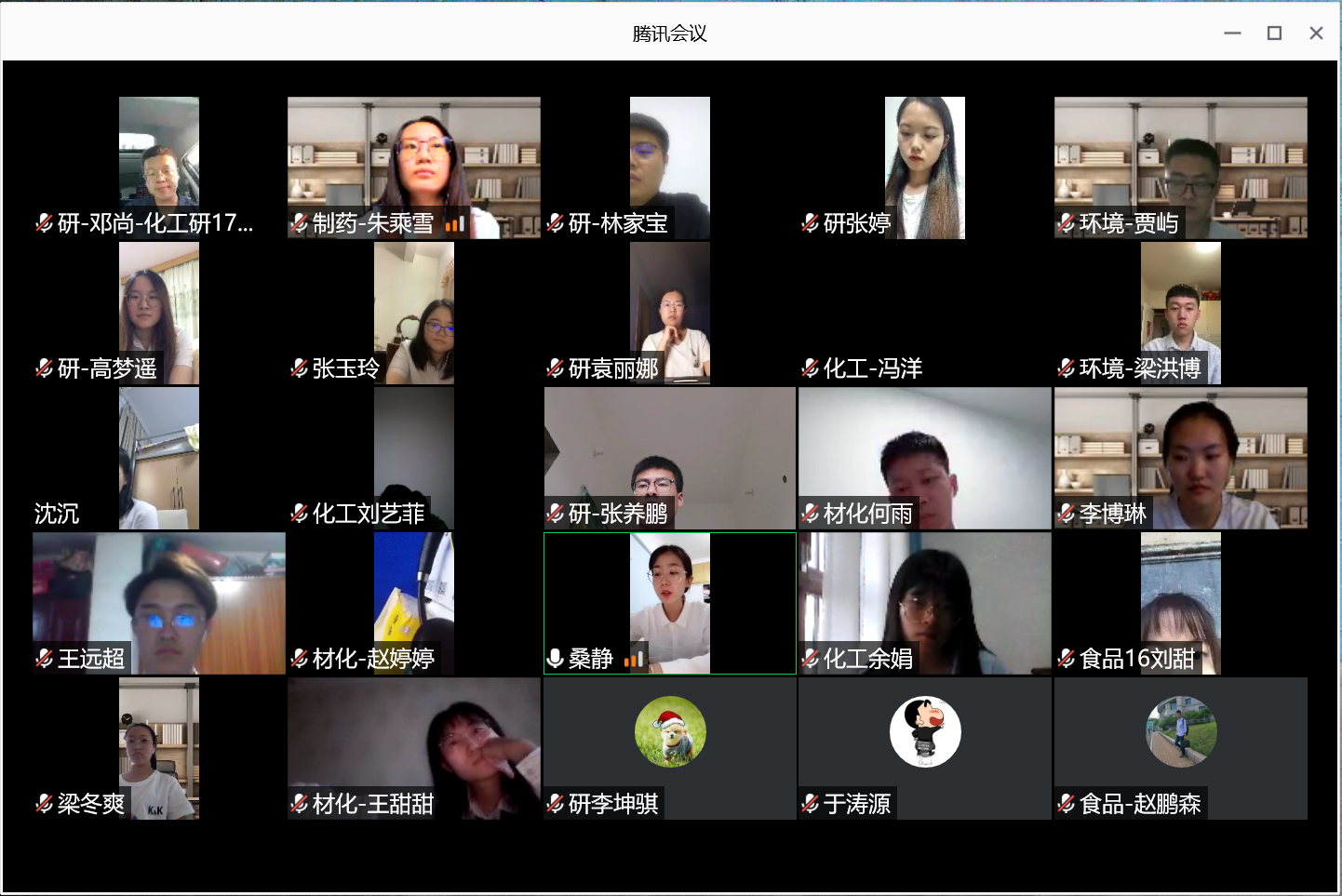This screenshot has width=1342, height=896.
Task: Click muted mic icon beside 于涛源
Action: pyautogui.click(x=810, y=804)
